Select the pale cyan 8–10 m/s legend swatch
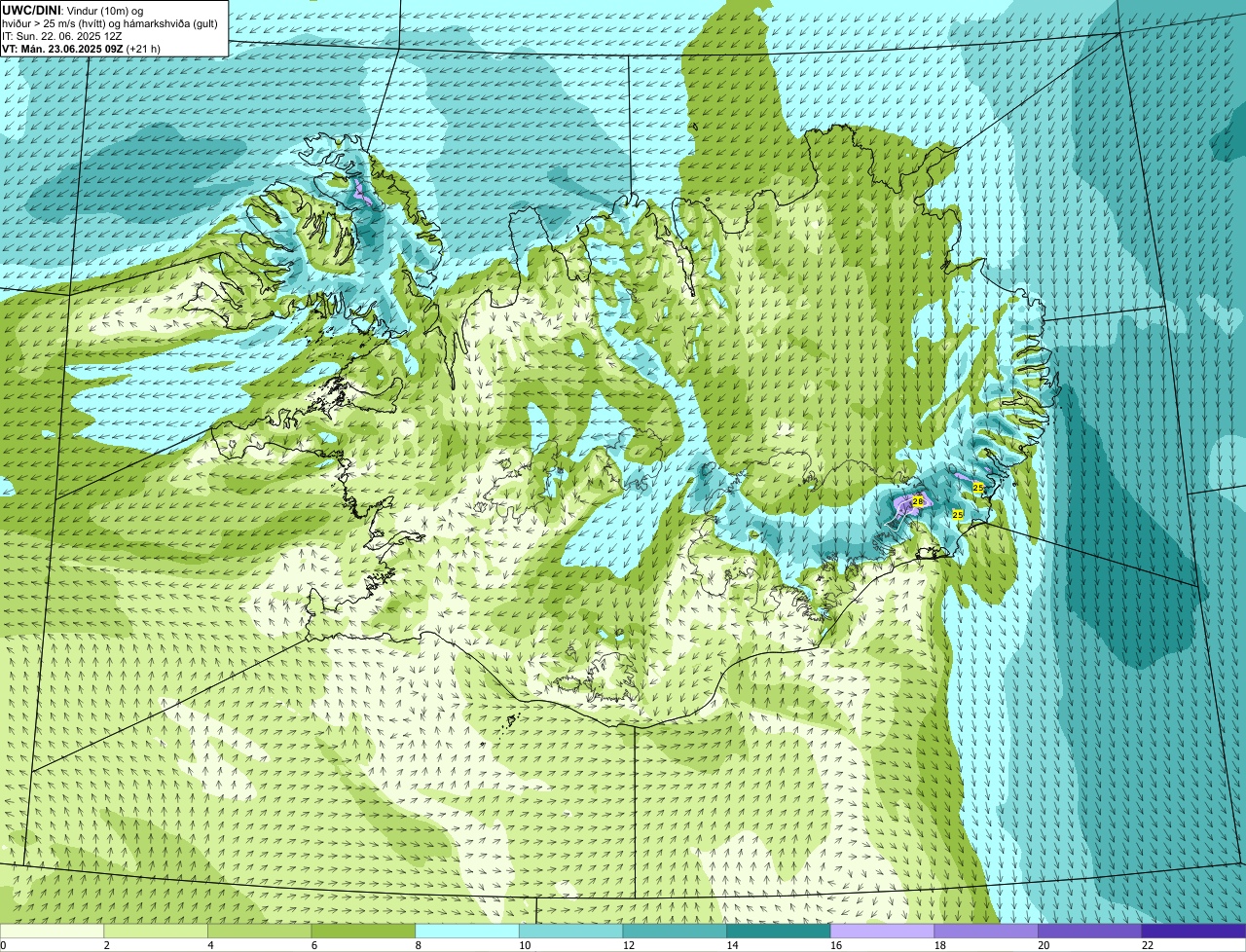Image resolution: width=1246 pixels, height=952 pixels. click(x=467, y=931)
